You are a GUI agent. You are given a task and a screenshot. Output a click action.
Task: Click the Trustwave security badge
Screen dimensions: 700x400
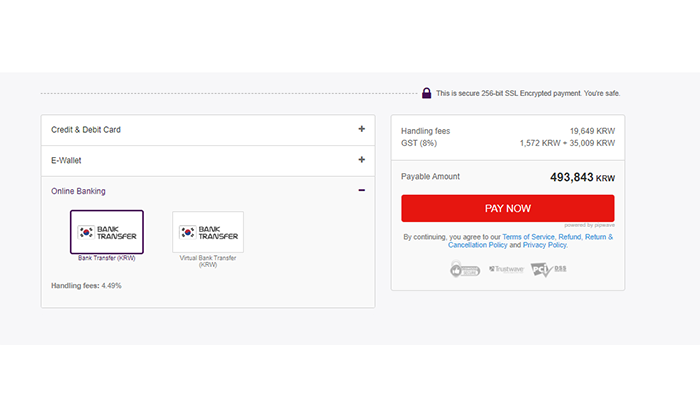[x=506, y=269]
